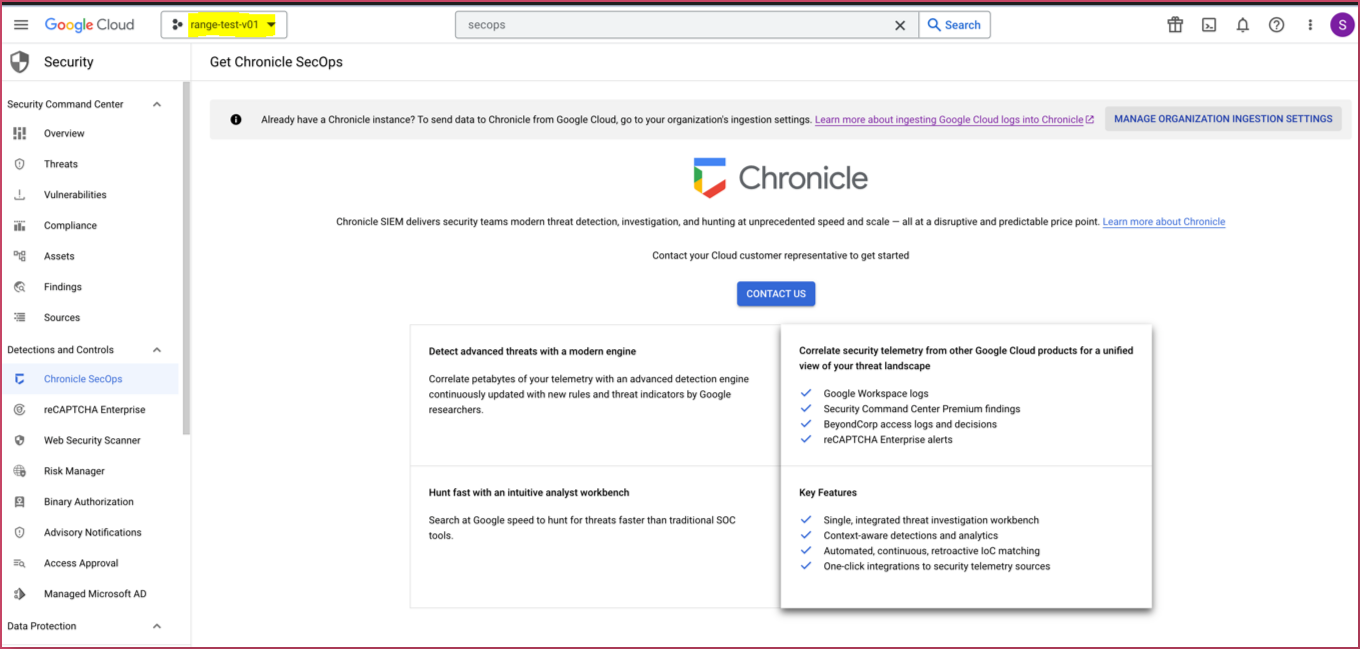Go to Web Security Scanner
This screenshot has height=649, width=1360.
click(92, 440)
